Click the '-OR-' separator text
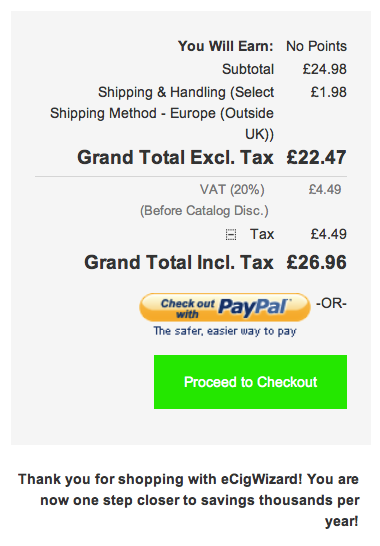380x546 pixels. (x=331, y=304)
